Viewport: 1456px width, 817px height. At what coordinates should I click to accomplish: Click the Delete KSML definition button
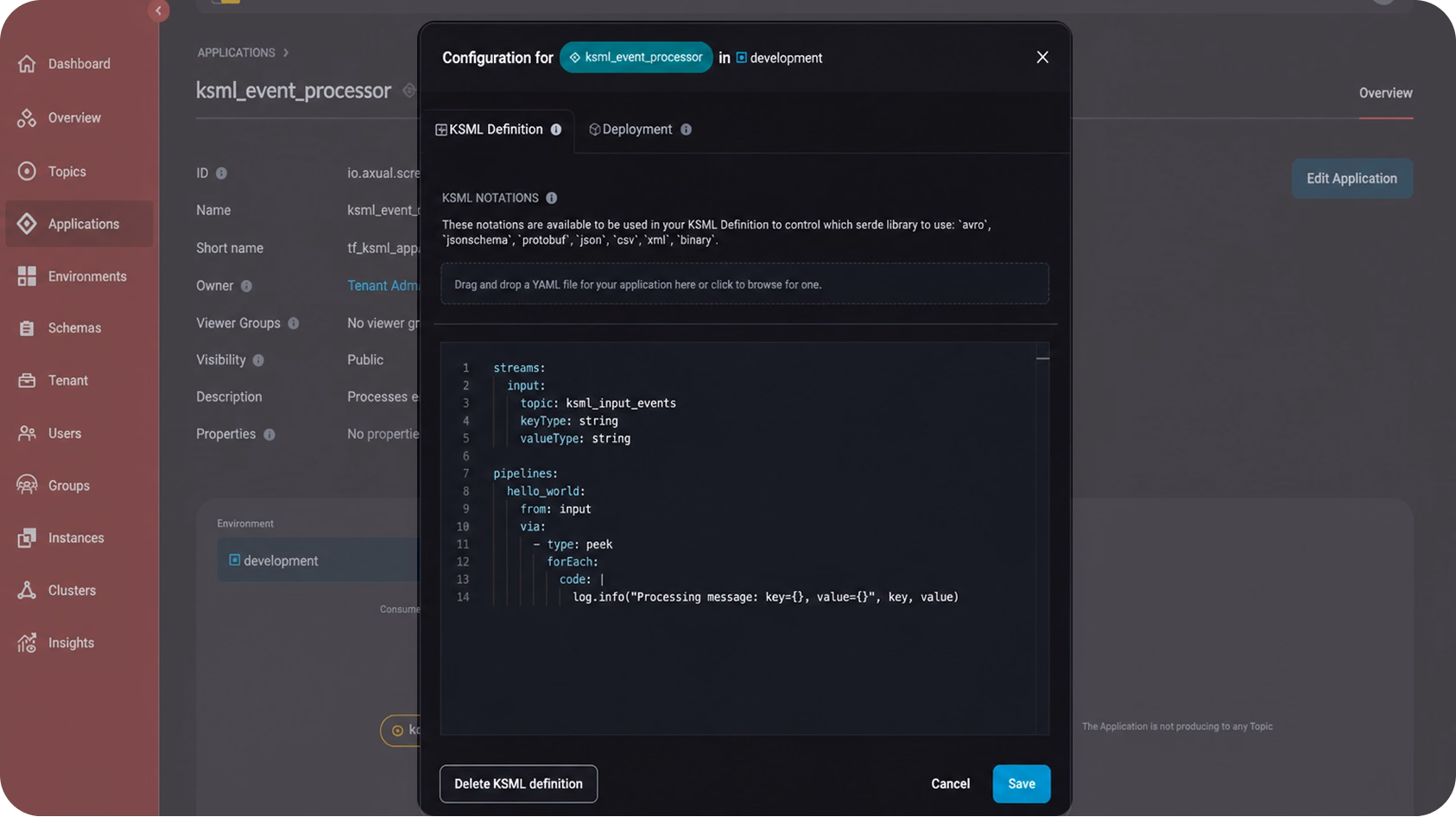coord(518,784)
